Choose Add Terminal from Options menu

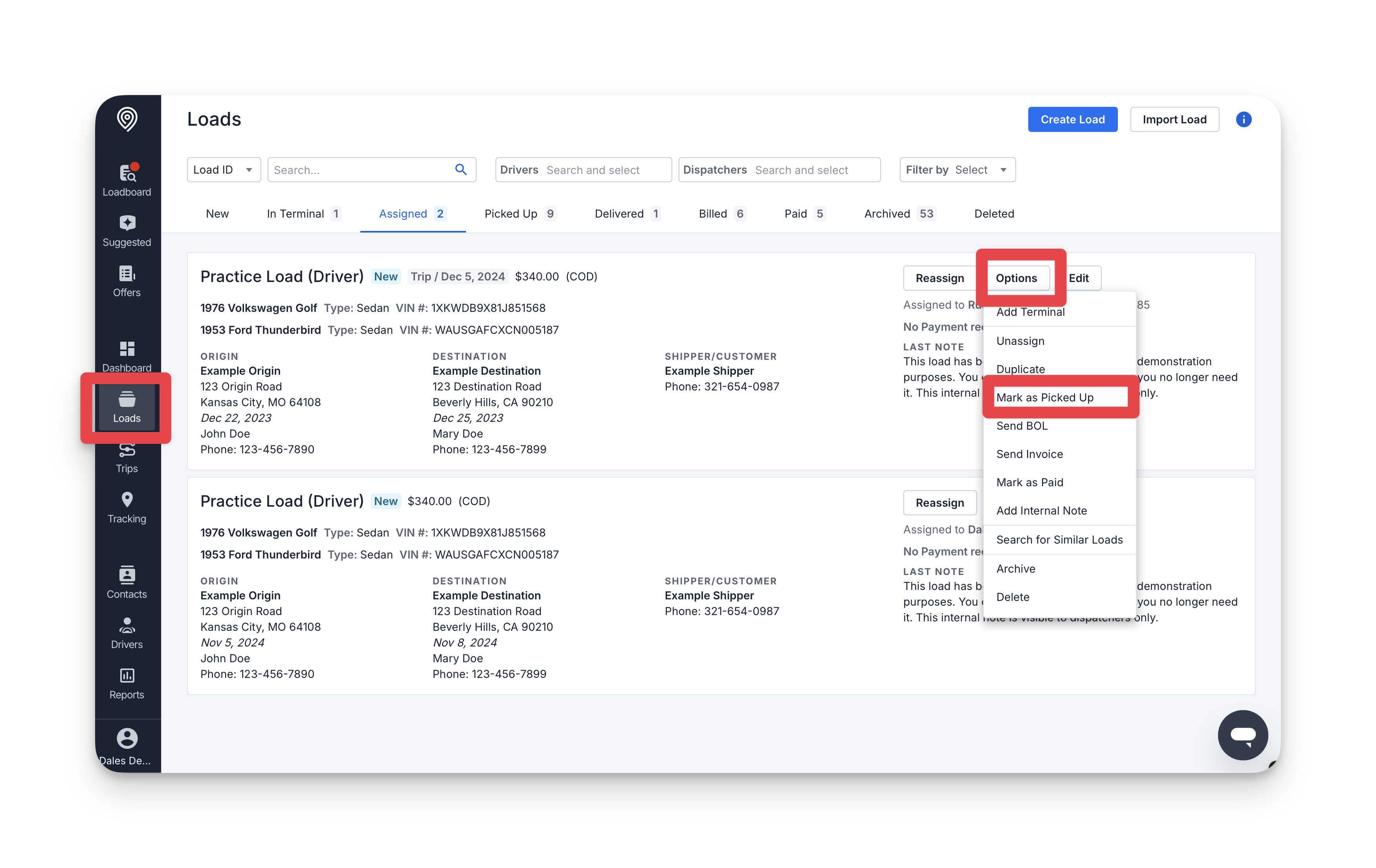click(1059, 312)
